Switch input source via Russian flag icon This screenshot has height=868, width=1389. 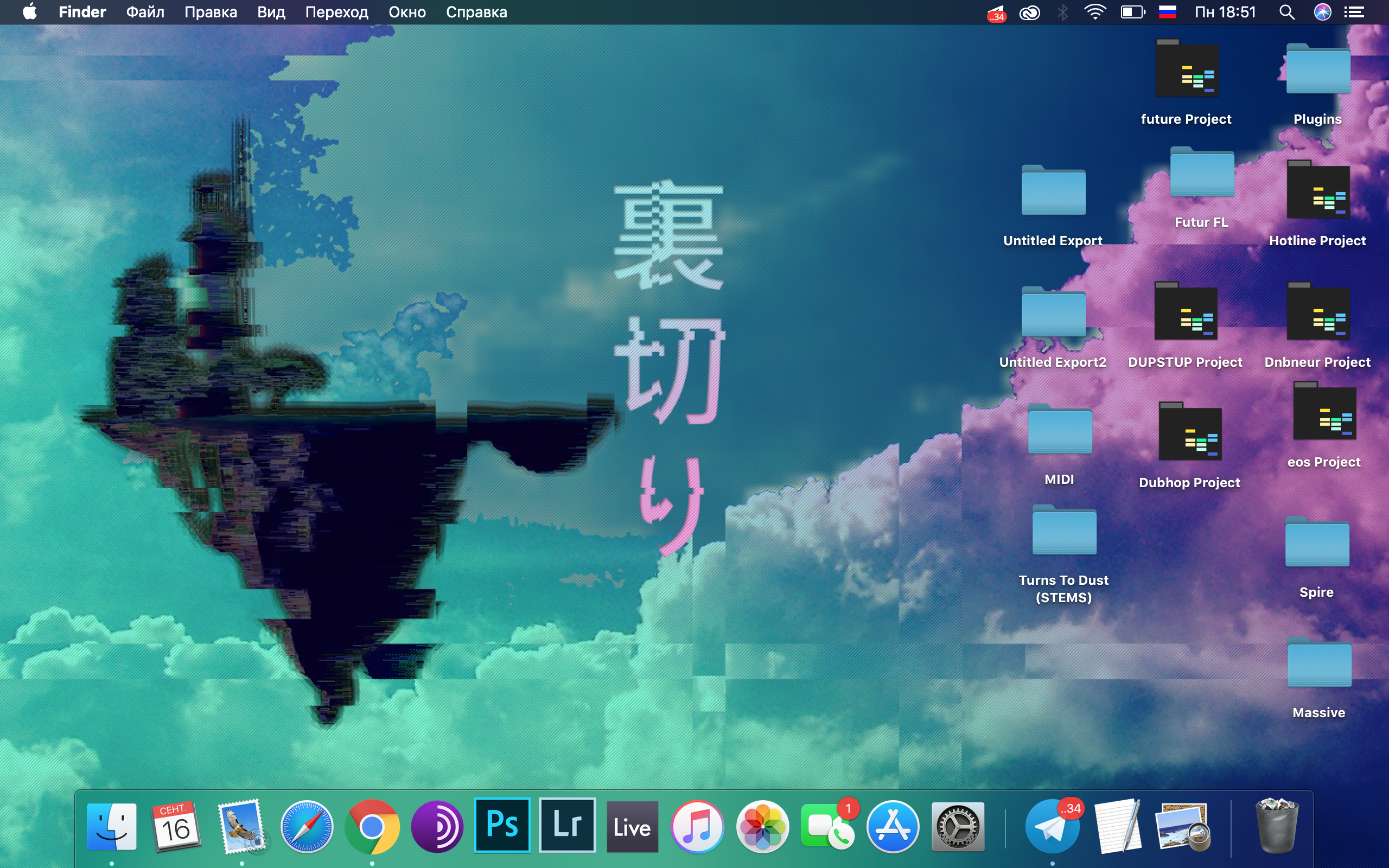click(x=1168, y=12)
